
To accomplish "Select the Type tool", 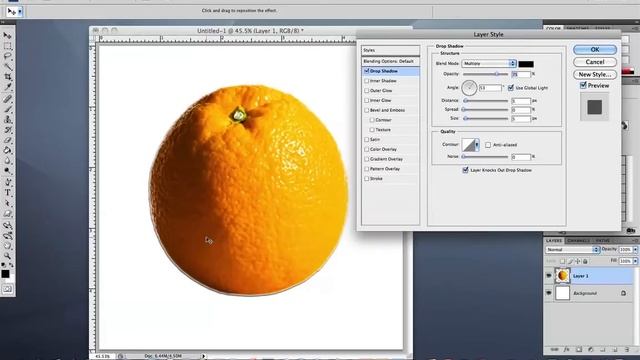I will coord(7,192).
